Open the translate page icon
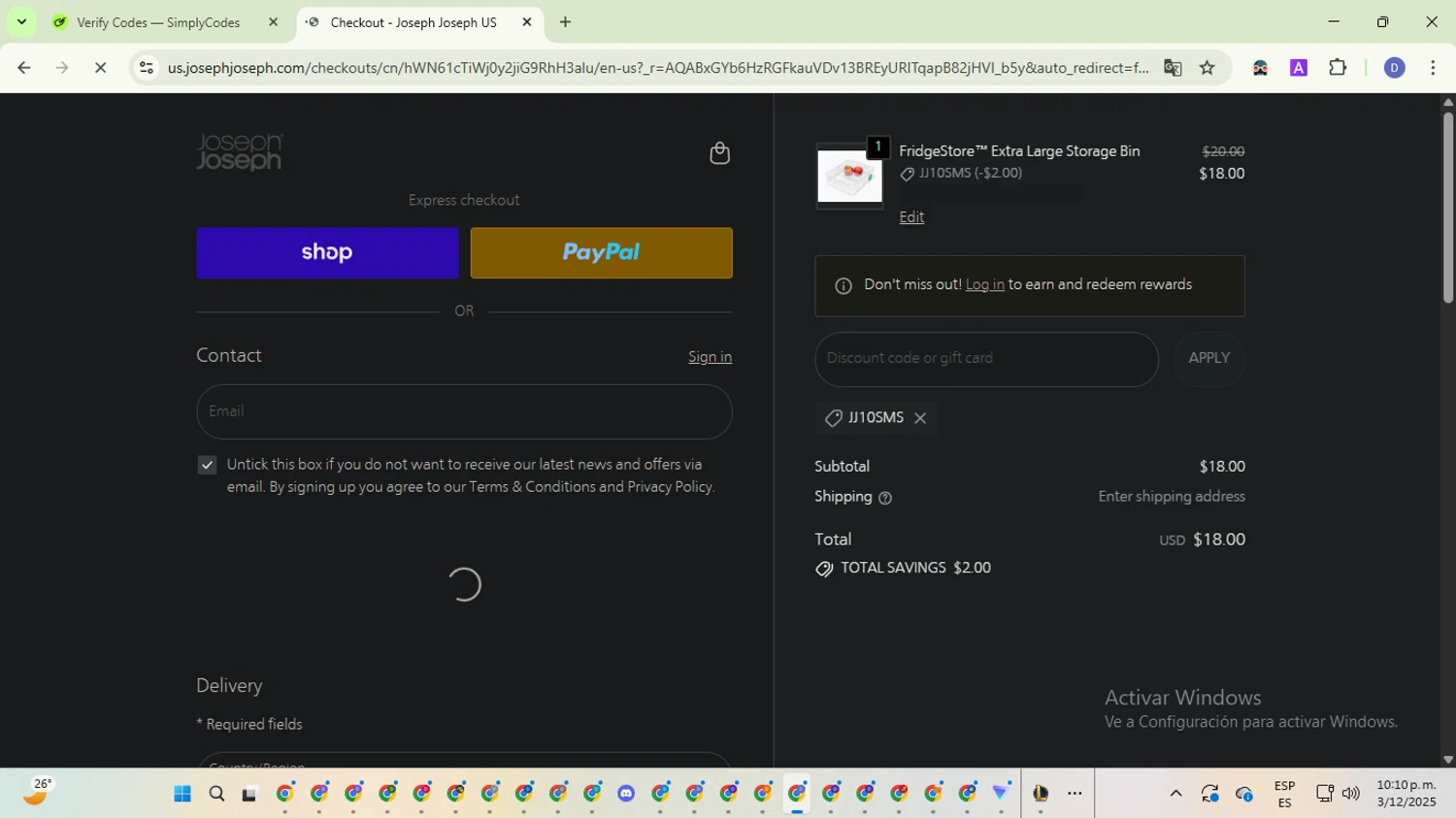The height and width of the screenshot is (818, 1456). (x=1173, y=68)
